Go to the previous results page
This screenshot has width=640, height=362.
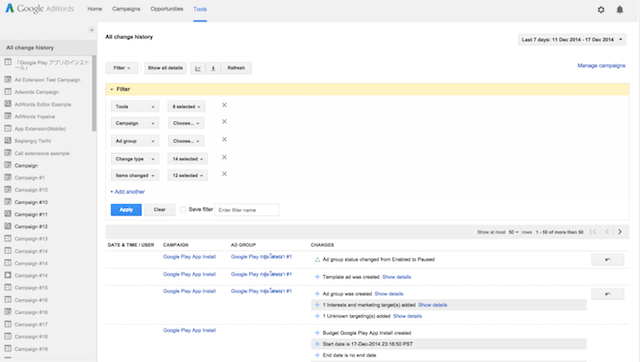[607, 232]
